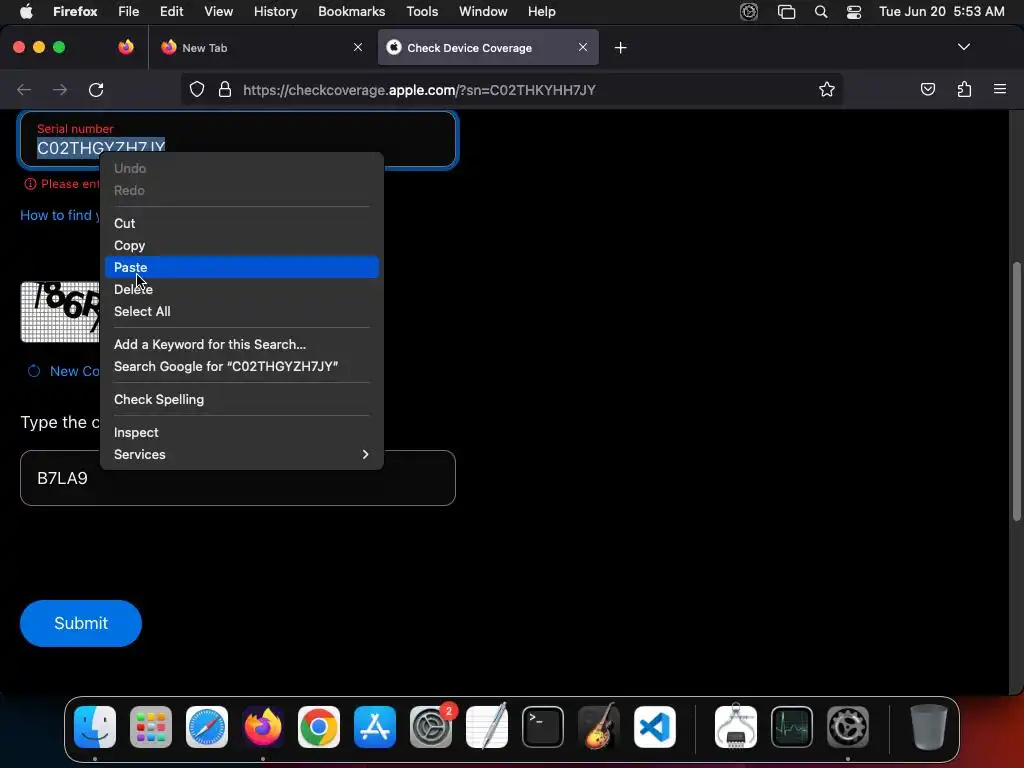
Task: Open App Store from the dock
Action: click(375, 727)
